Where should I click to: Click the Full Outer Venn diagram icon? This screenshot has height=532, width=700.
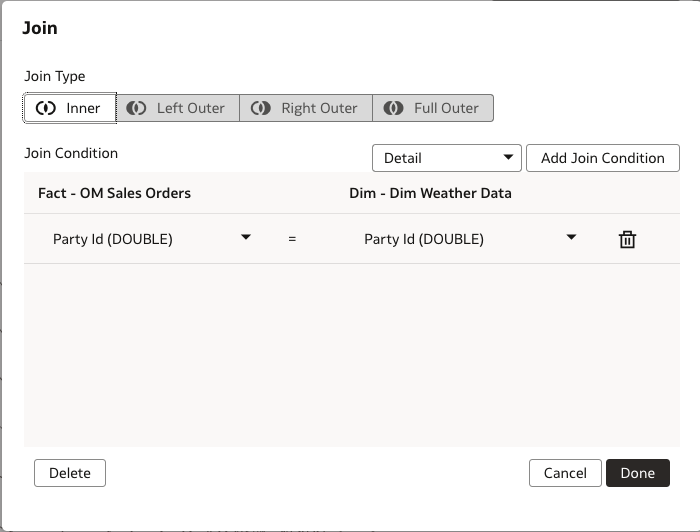tap(394, 108)
